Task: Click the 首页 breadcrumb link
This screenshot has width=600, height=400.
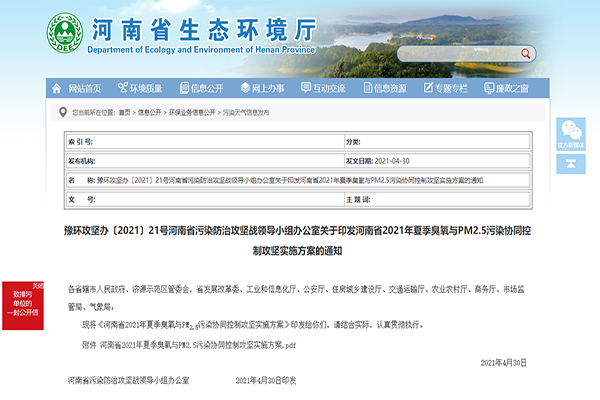Action: tap(126, 114)
